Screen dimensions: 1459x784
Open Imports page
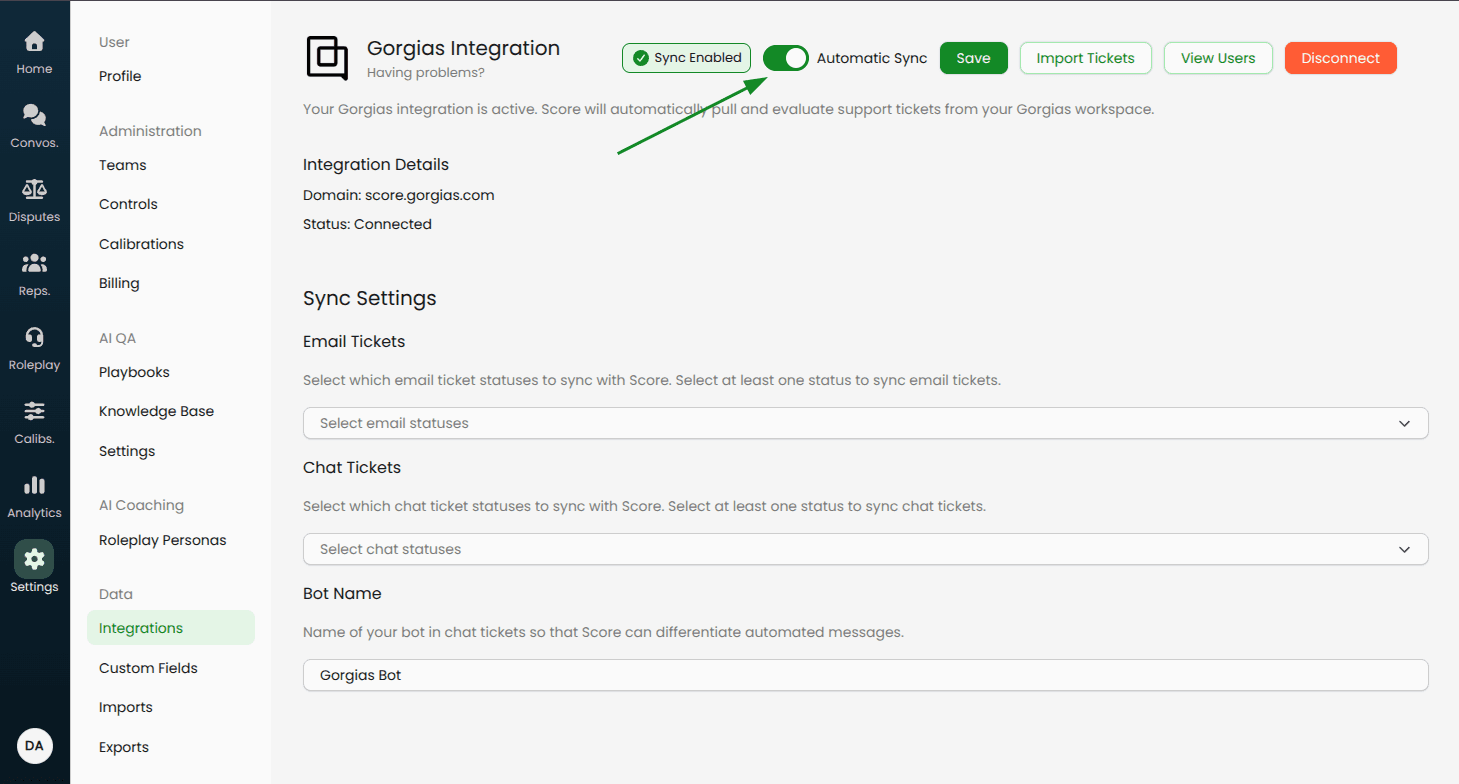126,707
